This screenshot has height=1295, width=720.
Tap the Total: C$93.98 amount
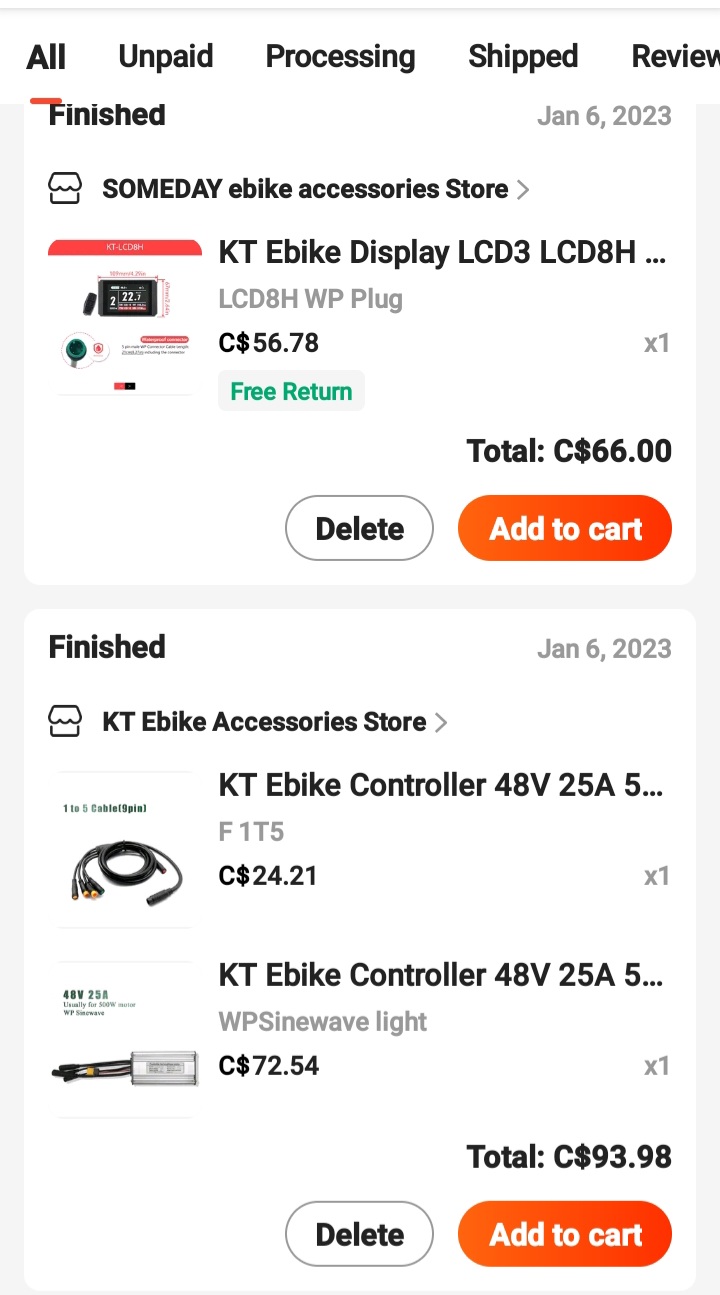[x=569, y=1157]
